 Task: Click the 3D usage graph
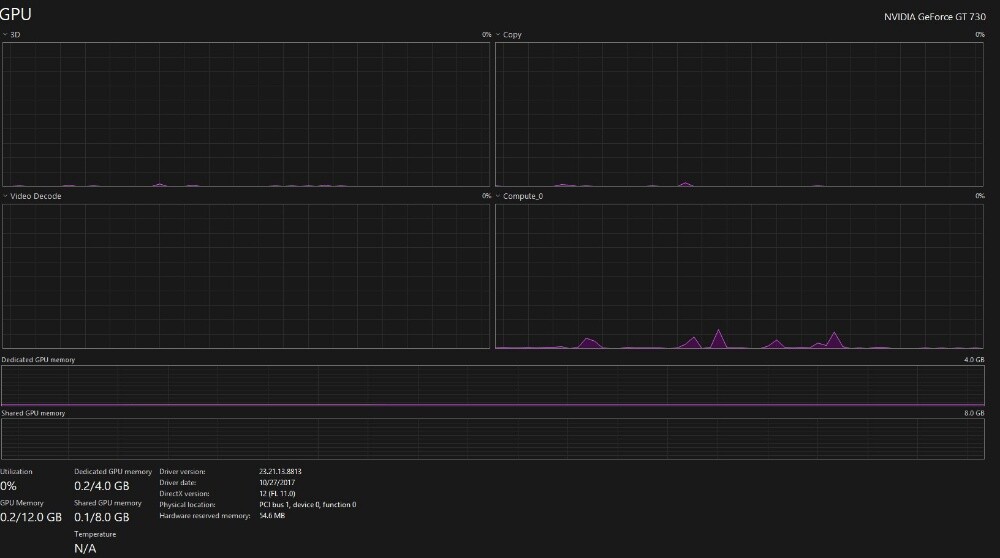(x=246, y=115)
